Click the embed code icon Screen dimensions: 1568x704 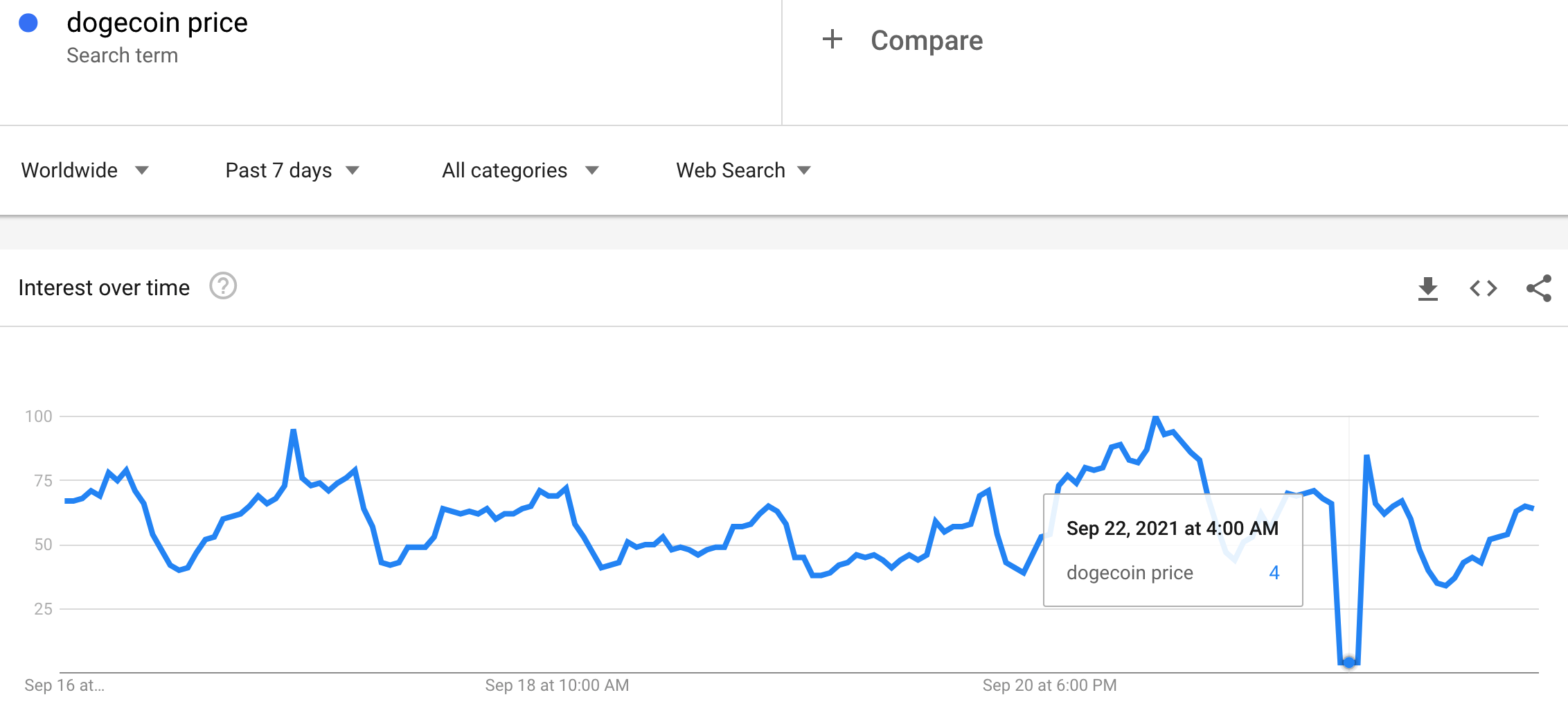pyautogui.click(x=1483, y=288)
